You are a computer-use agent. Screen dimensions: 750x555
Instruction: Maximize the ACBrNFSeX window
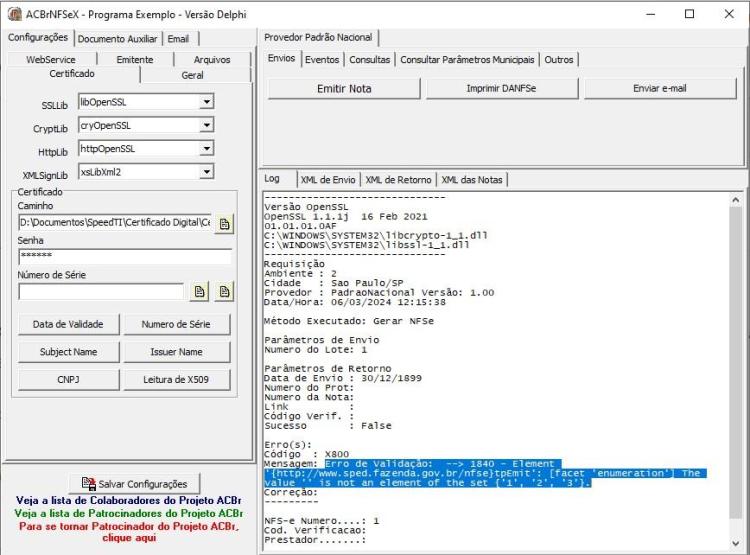[689, 14]
